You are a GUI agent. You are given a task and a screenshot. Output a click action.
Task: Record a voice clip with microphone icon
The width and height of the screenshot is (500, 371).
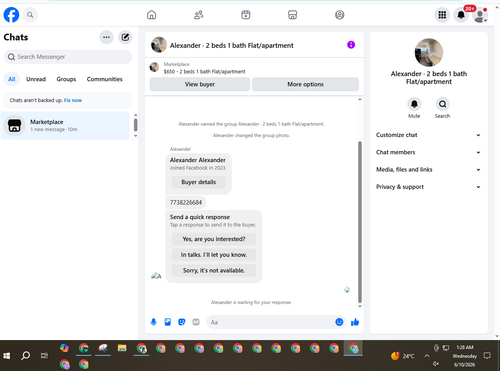click(x=153, y=322)
